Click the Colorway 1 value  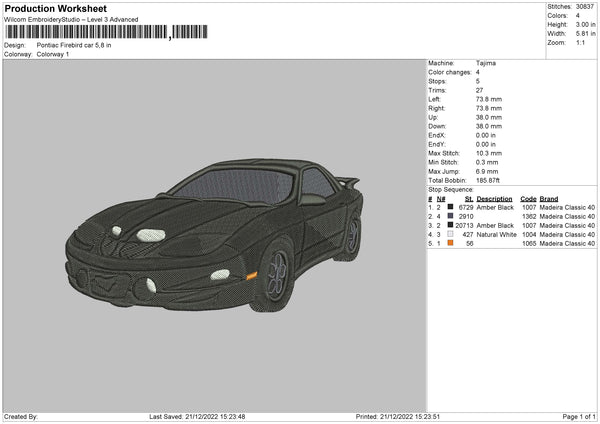point(54,54)
